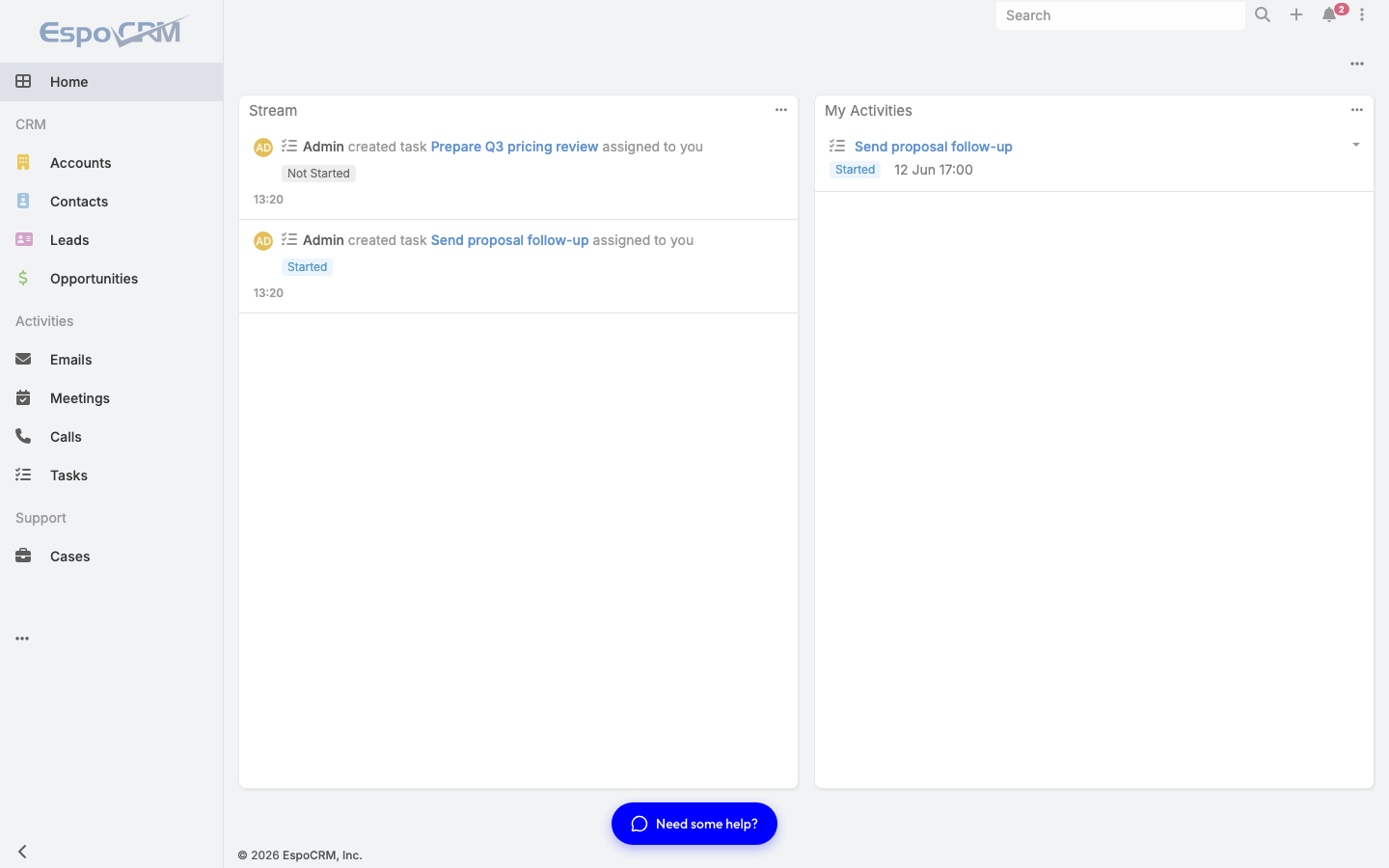This screenshot has width=1389, height=868.
Task: Open the notifications bell
Action: coord(1329,14)
